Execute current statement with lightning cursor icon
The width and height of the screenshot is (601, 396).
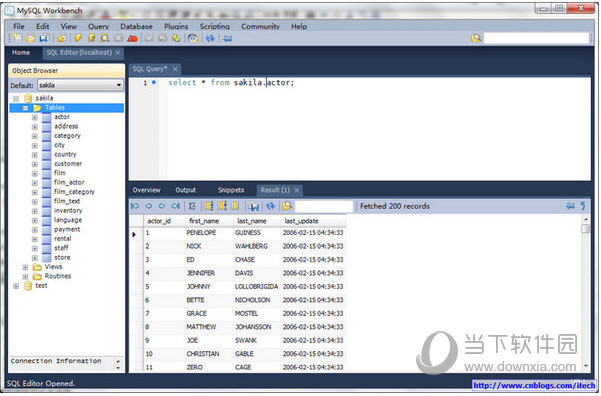pyautogui.click(x=91, y=38)
